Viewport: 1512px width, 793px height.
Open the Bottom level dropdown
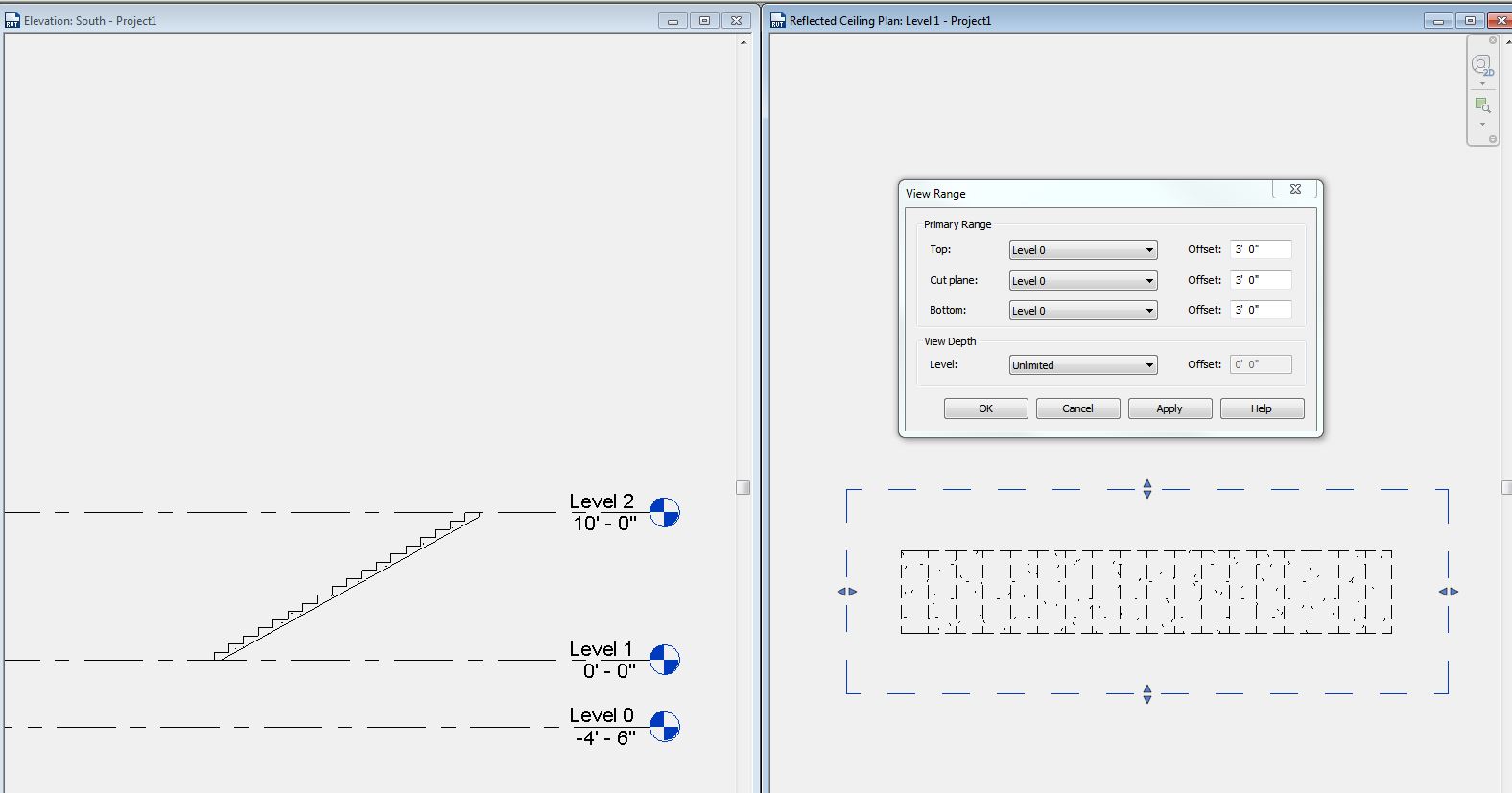[1083, 311]
